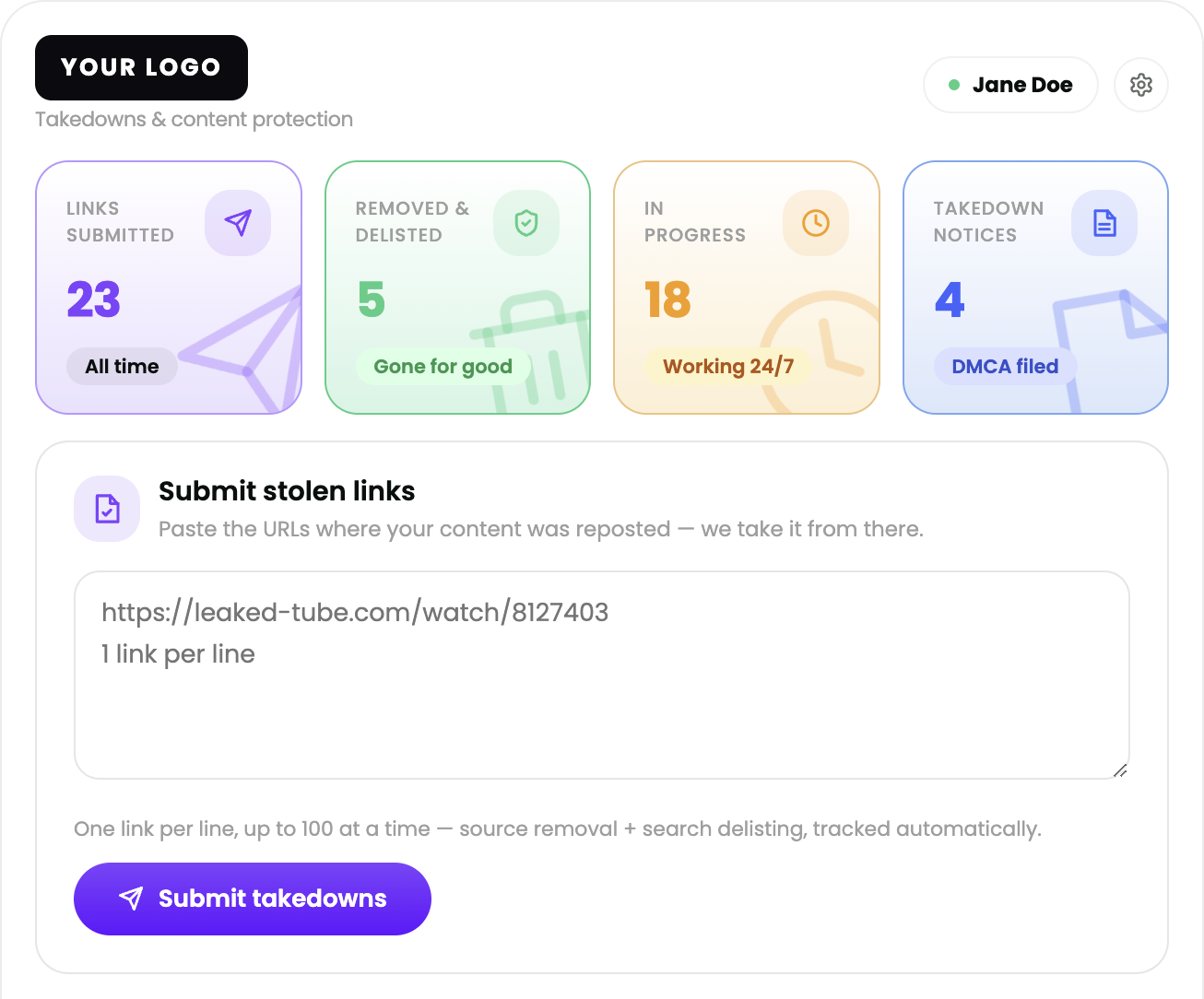Click the Working 24/7 badge
Image resolution: width=1204 pixels, height=999 pixels.
728,366
